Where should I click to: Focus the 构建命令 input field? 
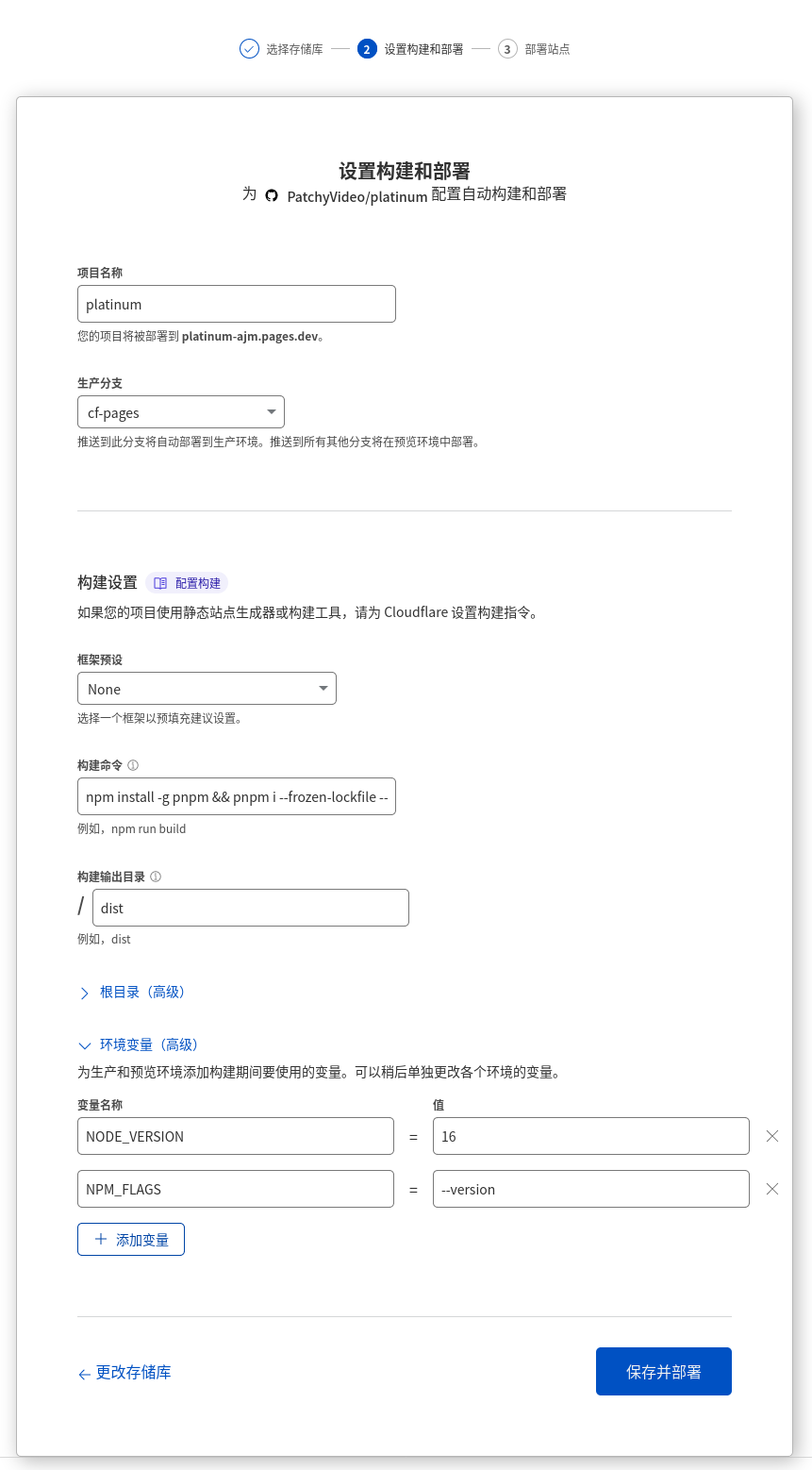[x=236, y=797]
